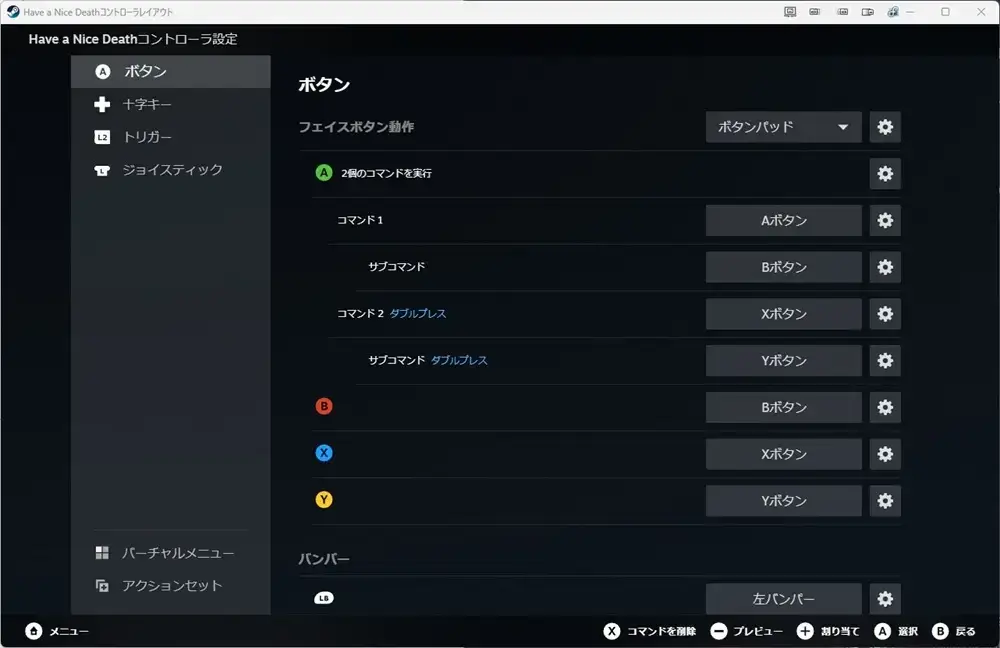Open gear settings on yellow Y row
The height and width of the screenshot is (648, 1000).
(x=885, y=501)
